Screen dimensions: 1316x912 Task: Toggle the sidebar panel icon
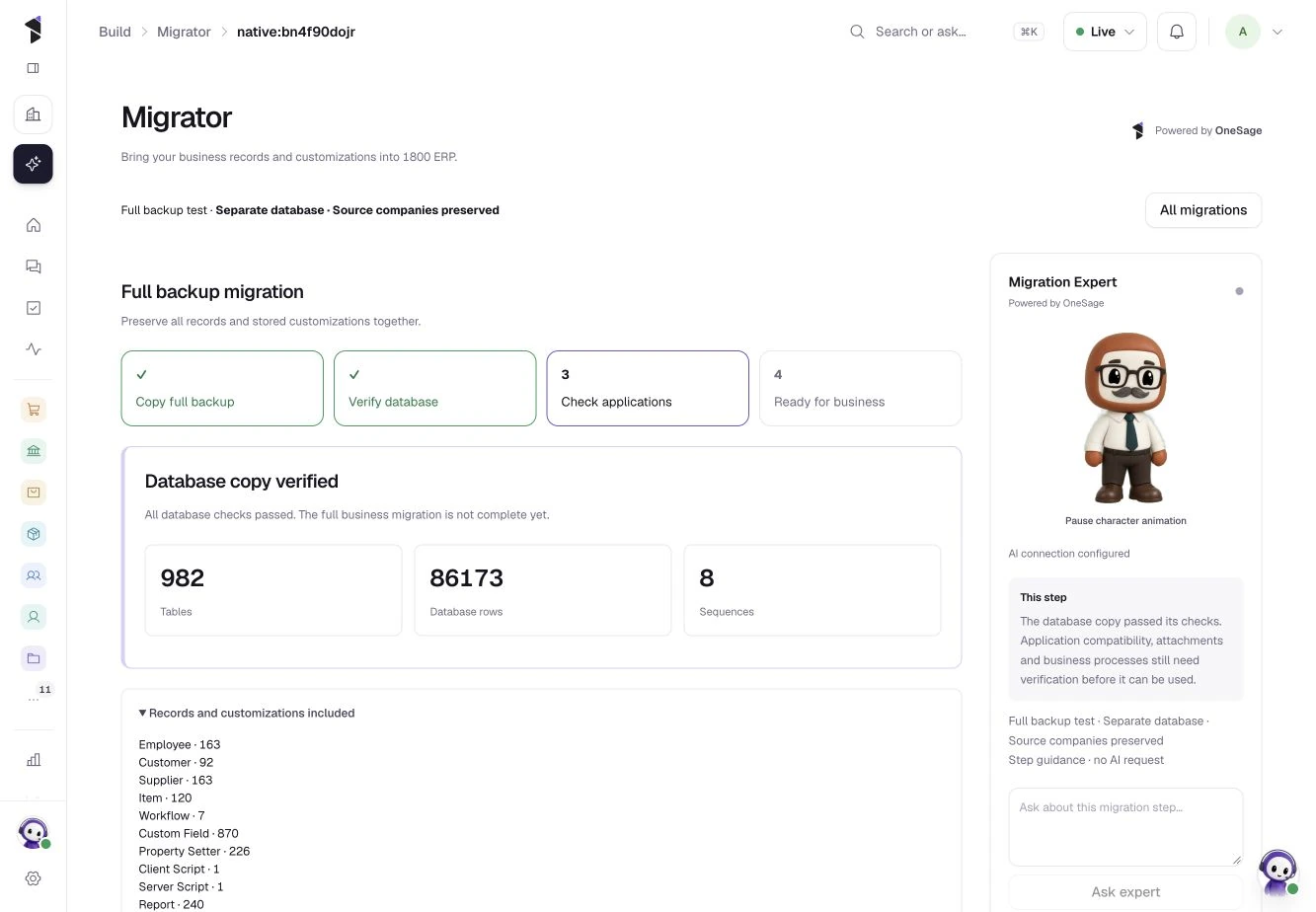click(33, 68)
